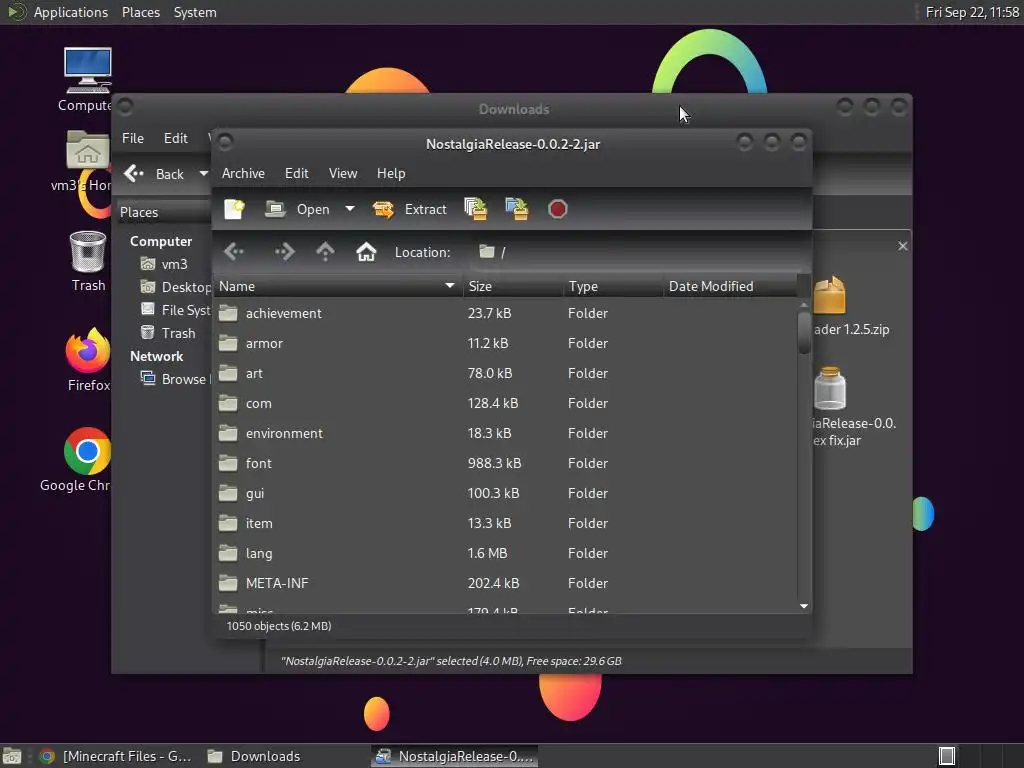This screenshot has width=1024, height=768.
Task: Select File System in Places sidebar
Action: (175, 310)
